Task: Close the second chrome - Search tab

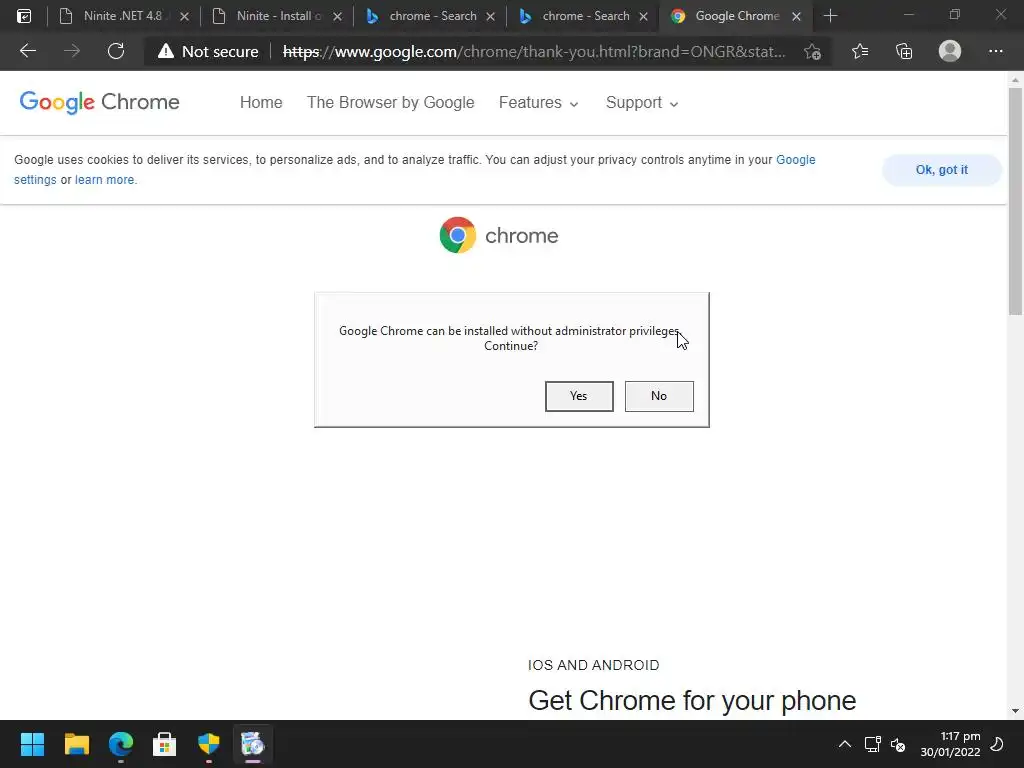Action: click(x=643, y=16)
